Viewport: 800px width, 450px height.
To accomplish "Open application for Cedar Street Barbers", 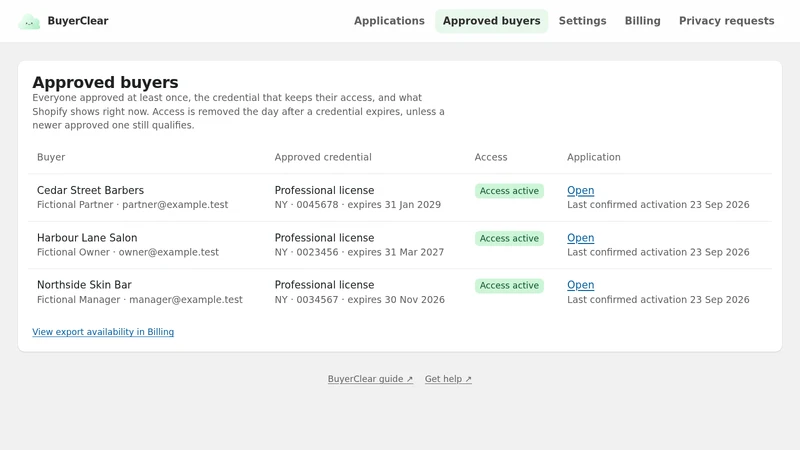I will click(x=581, y=190).
